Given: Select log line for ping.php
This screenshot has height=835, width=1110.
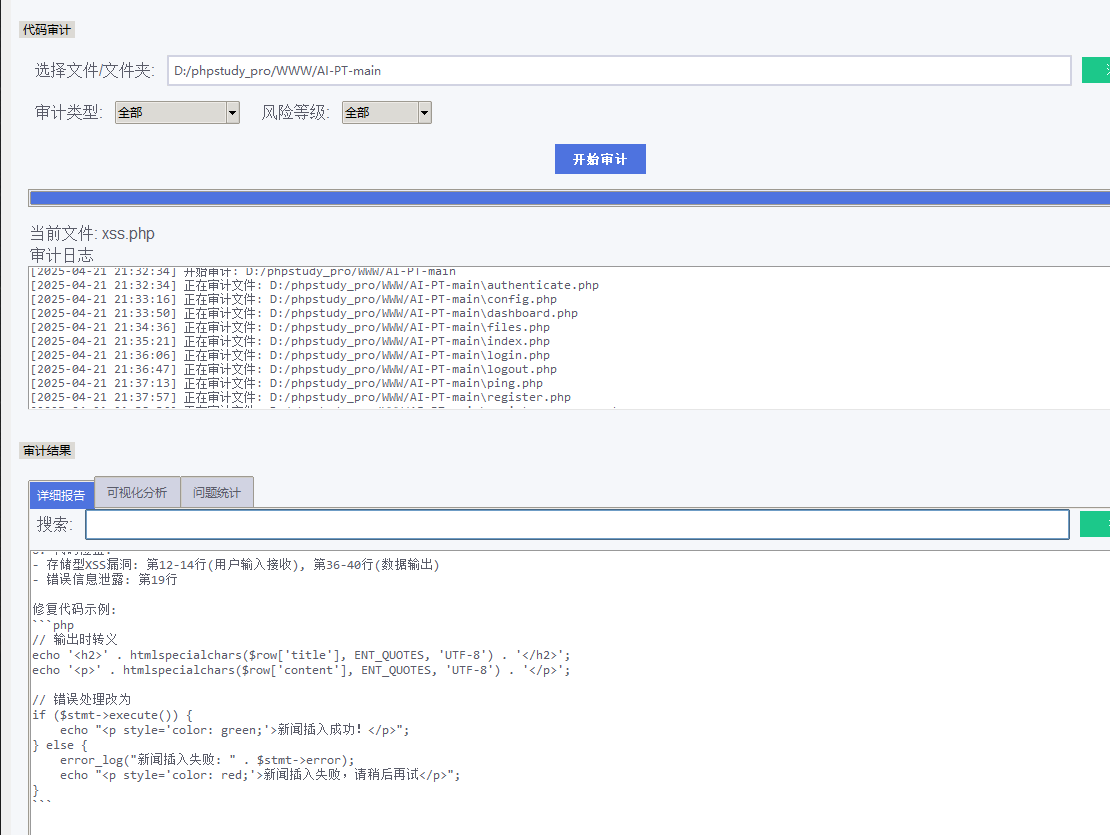Looking at the screenshot, I should [x=287, y=384].
